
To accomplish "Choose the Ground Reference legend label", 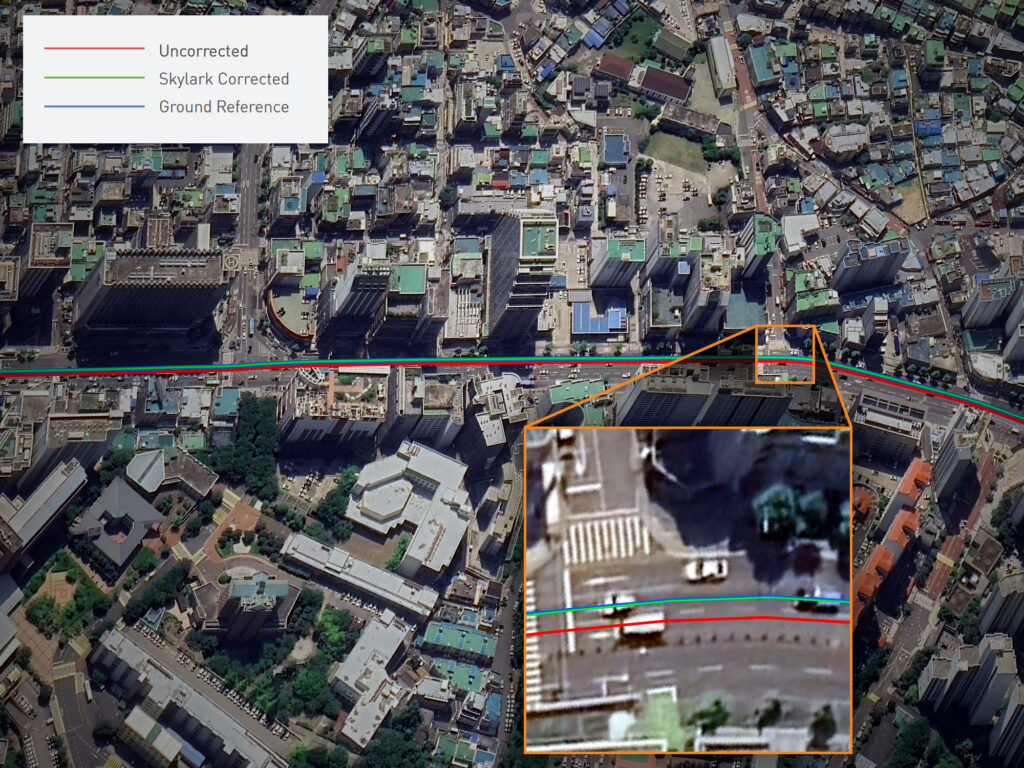I will pyautogui.click(x=223, y=107).
